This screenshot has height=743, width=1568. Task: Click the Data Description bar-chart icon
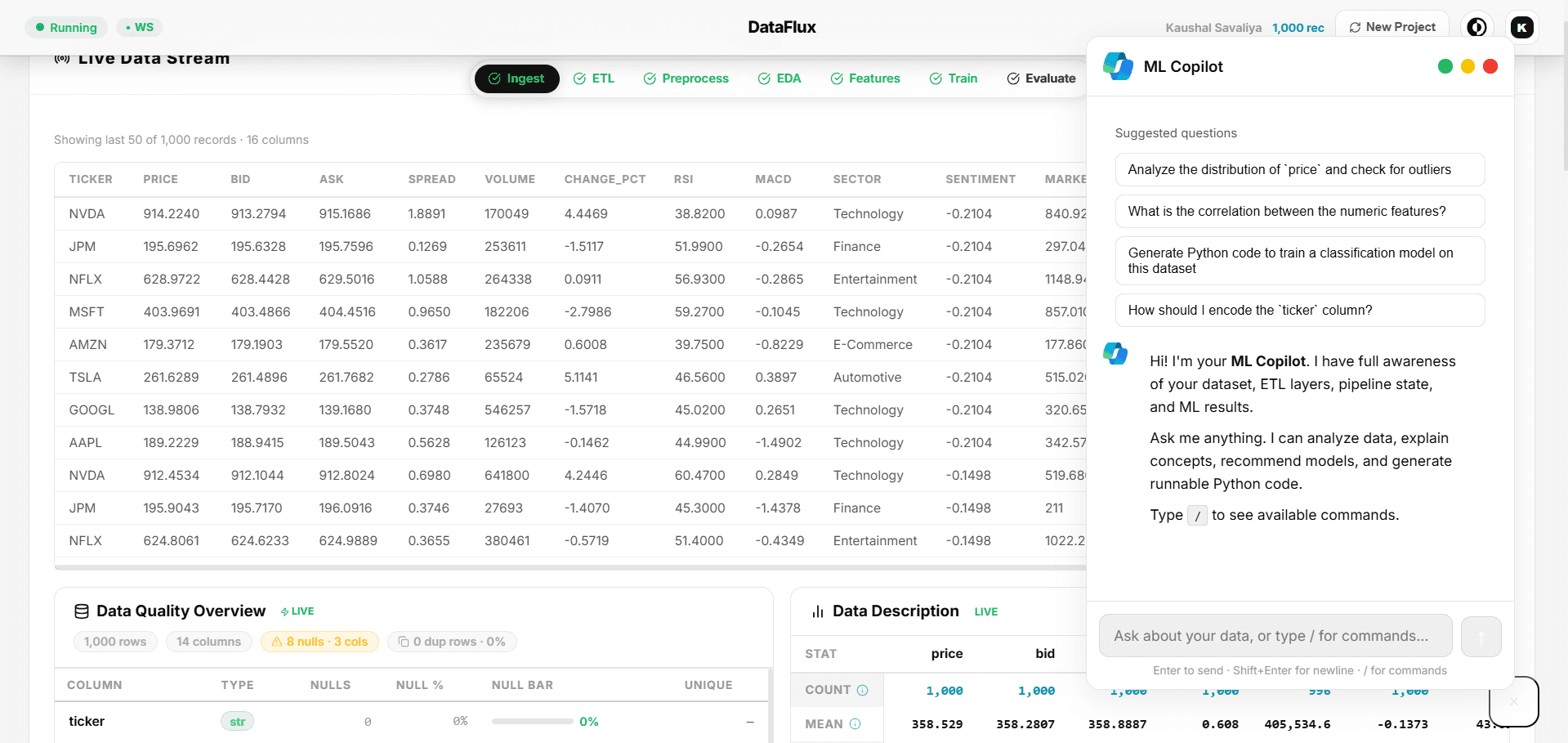(x=818, y=611)
